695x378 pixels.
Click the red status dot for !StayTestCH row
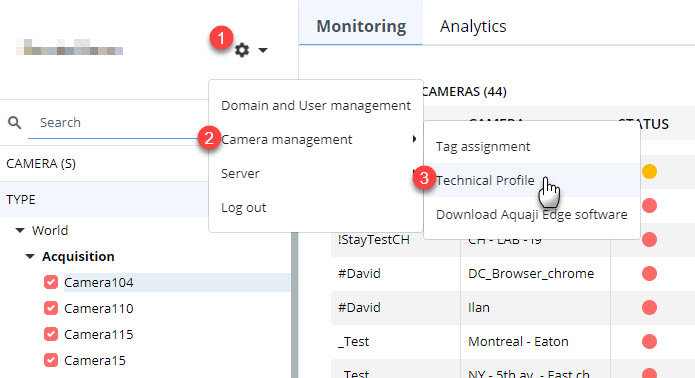649,240
